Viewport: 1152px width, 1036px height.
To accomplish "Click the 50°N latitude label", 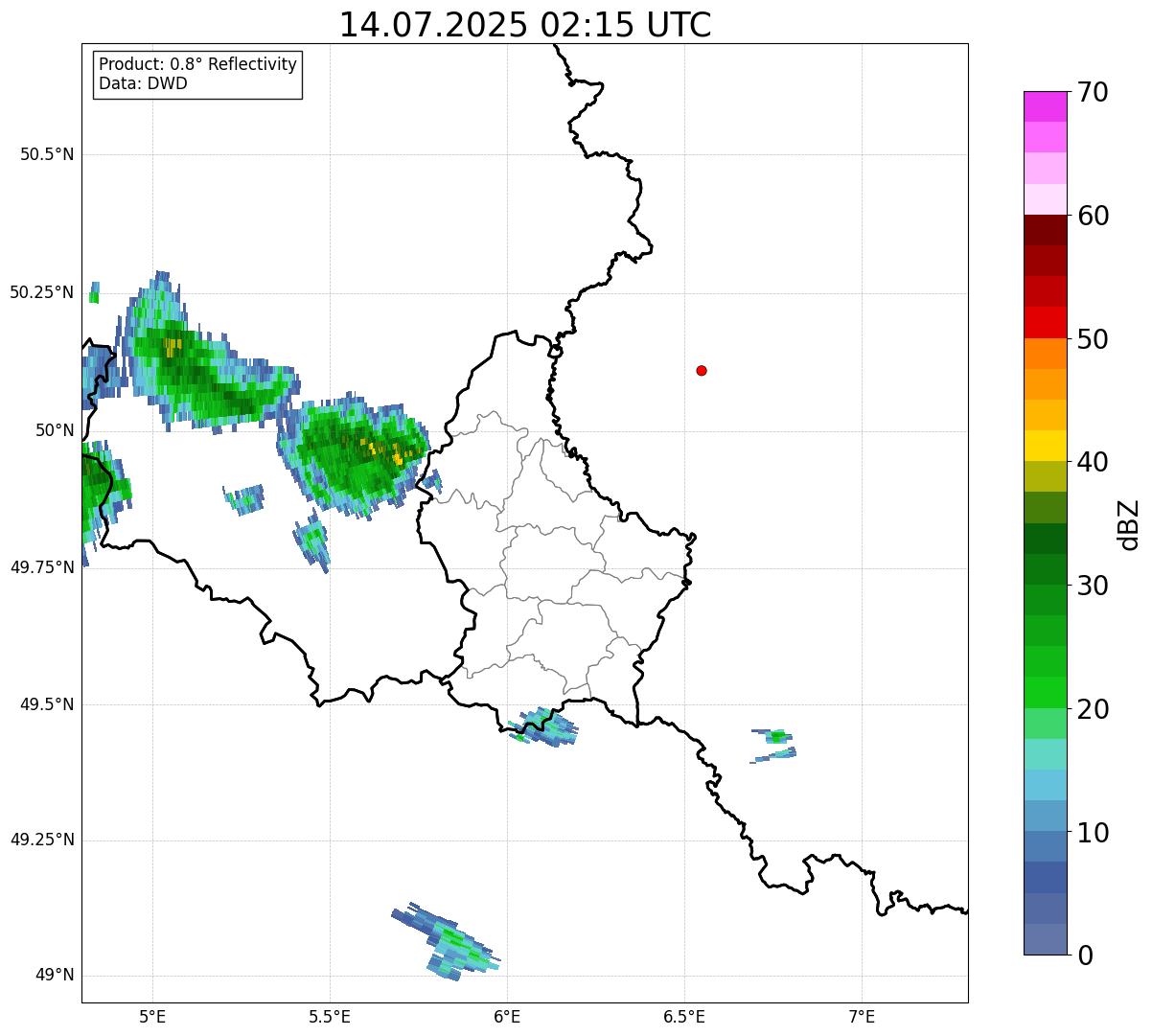I will point(56,430).
